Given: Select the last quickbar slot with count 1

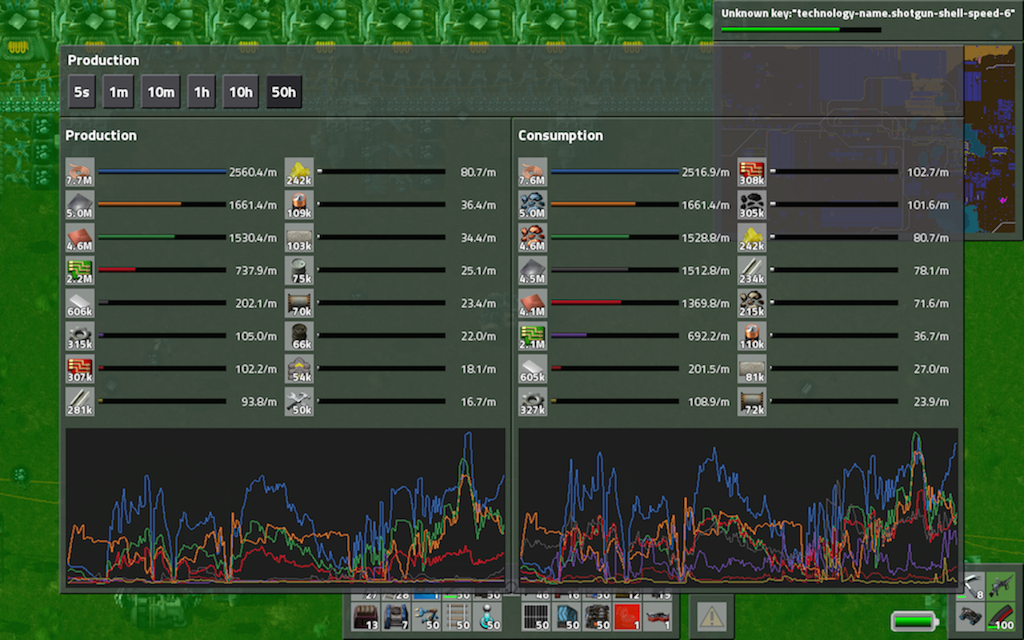Looking at the screenshot, I should [x=658, y=616].
